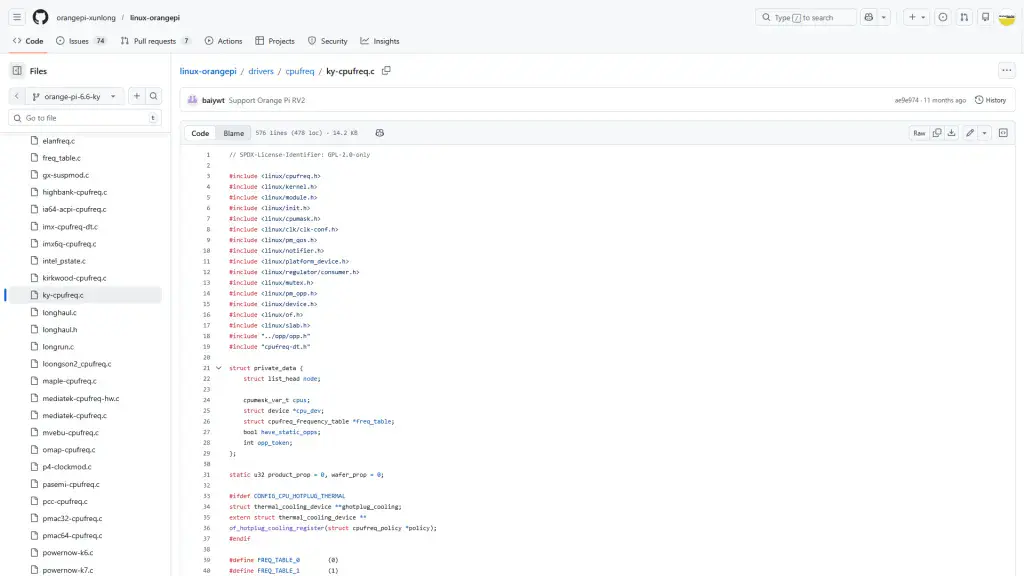View file History link
1024x576 pixels.
tap(990, 100)
